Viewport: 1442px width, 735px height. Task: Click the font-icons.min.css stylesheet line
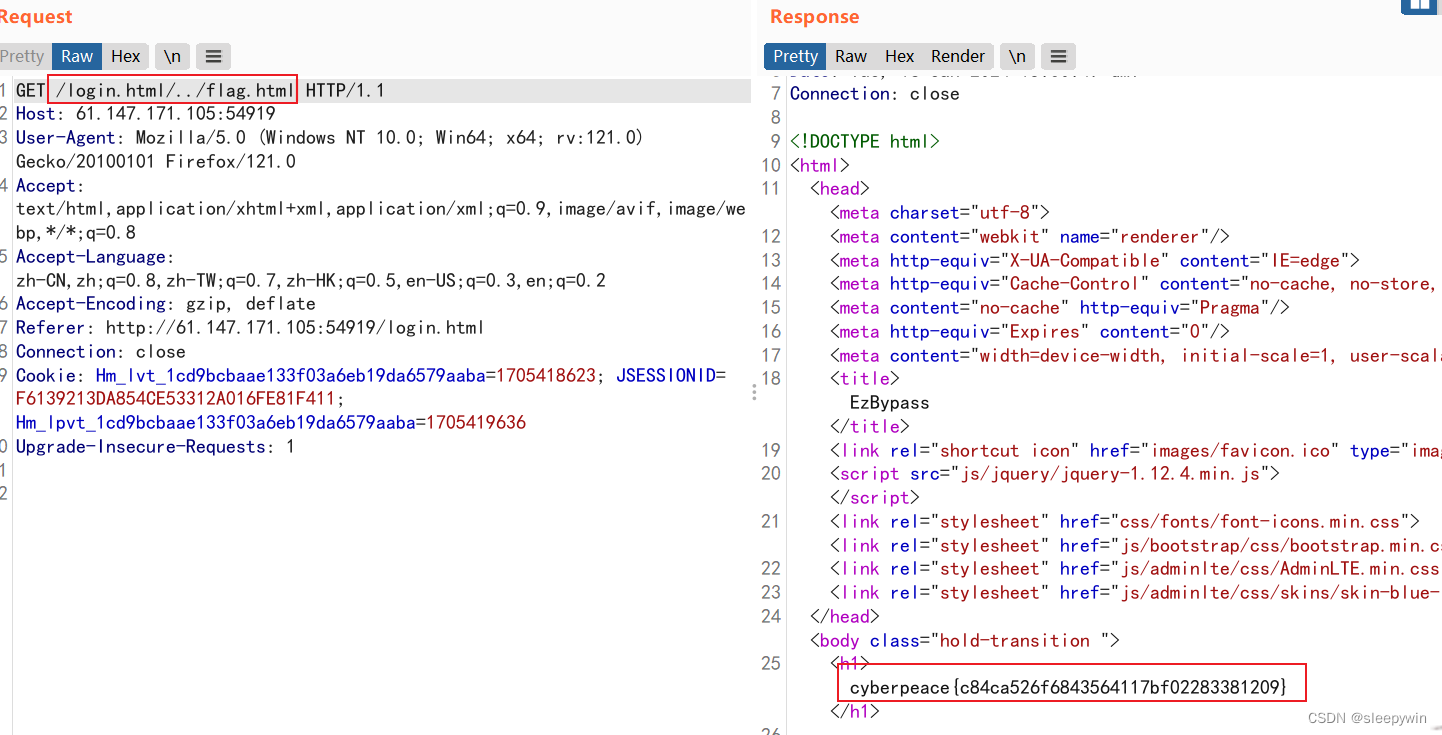point(1125,521)
